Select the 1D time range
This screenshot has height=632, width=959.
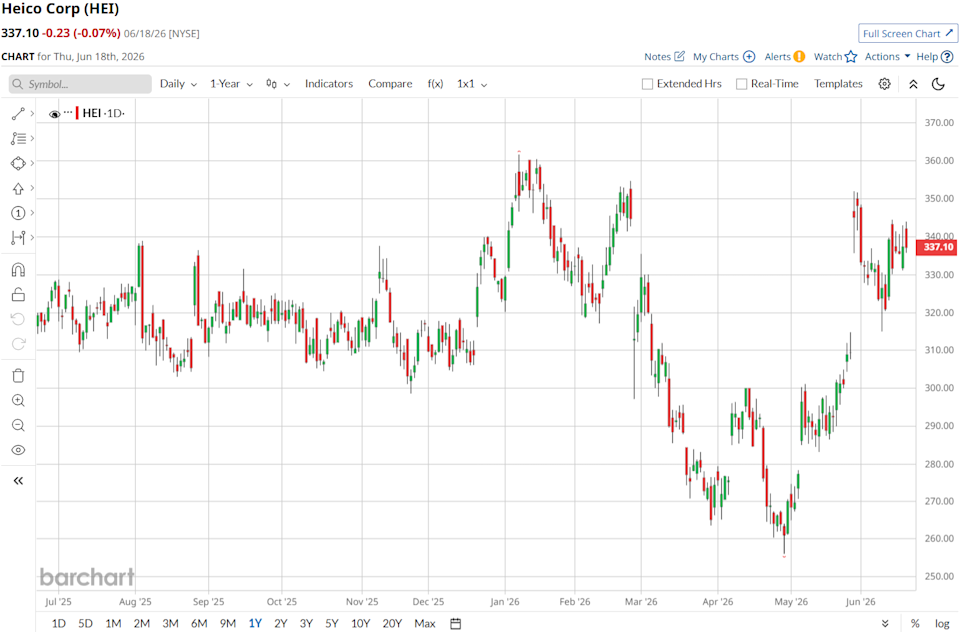(x=59, y=623)
